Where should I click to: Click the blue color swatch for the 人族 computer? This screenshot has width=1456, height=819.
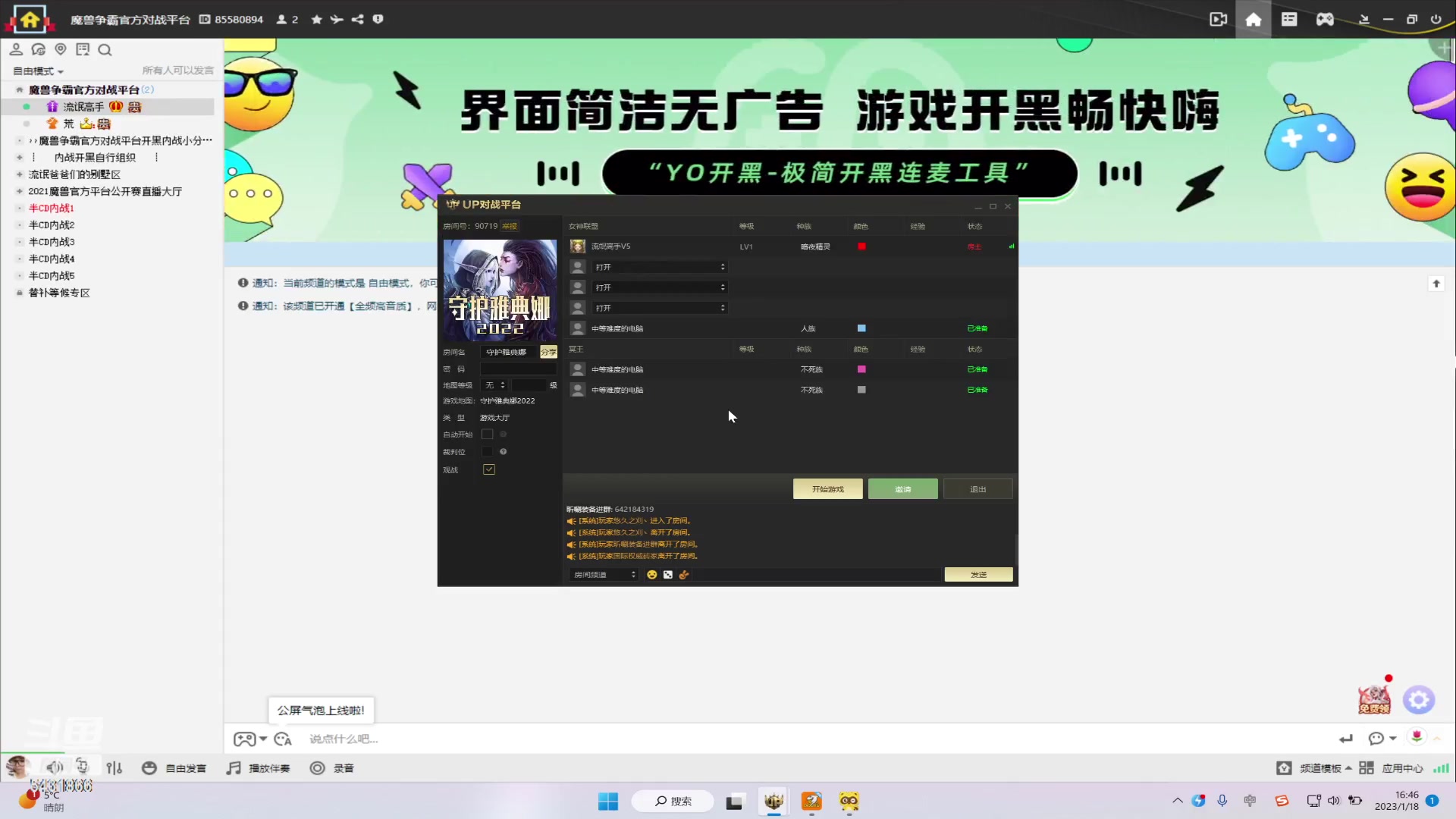pyautogui.click(x=861, y=328)
